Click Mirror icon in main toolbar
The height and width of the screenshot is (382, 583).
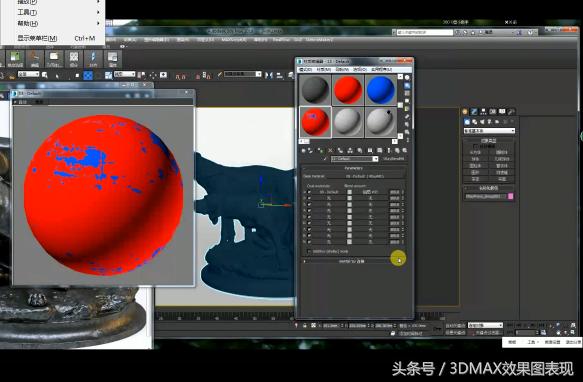point(268,75)
